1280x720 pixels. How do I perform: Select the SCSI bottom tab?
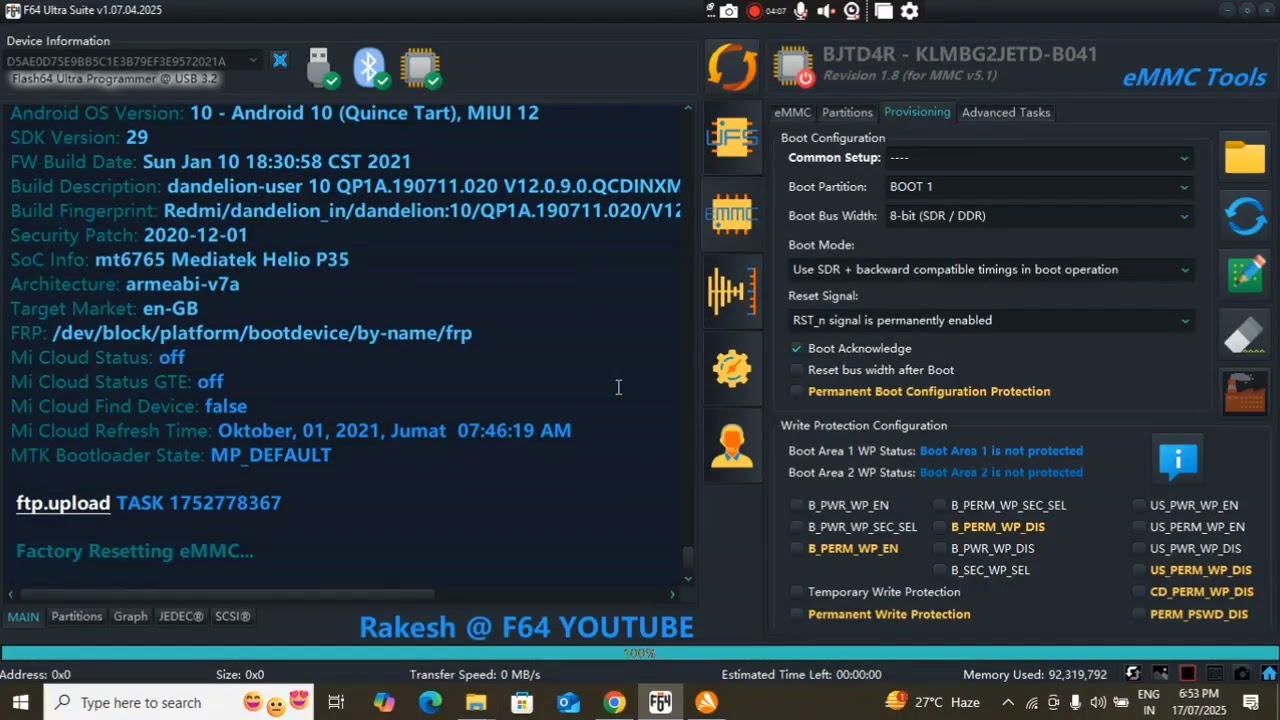pos(232,617)
